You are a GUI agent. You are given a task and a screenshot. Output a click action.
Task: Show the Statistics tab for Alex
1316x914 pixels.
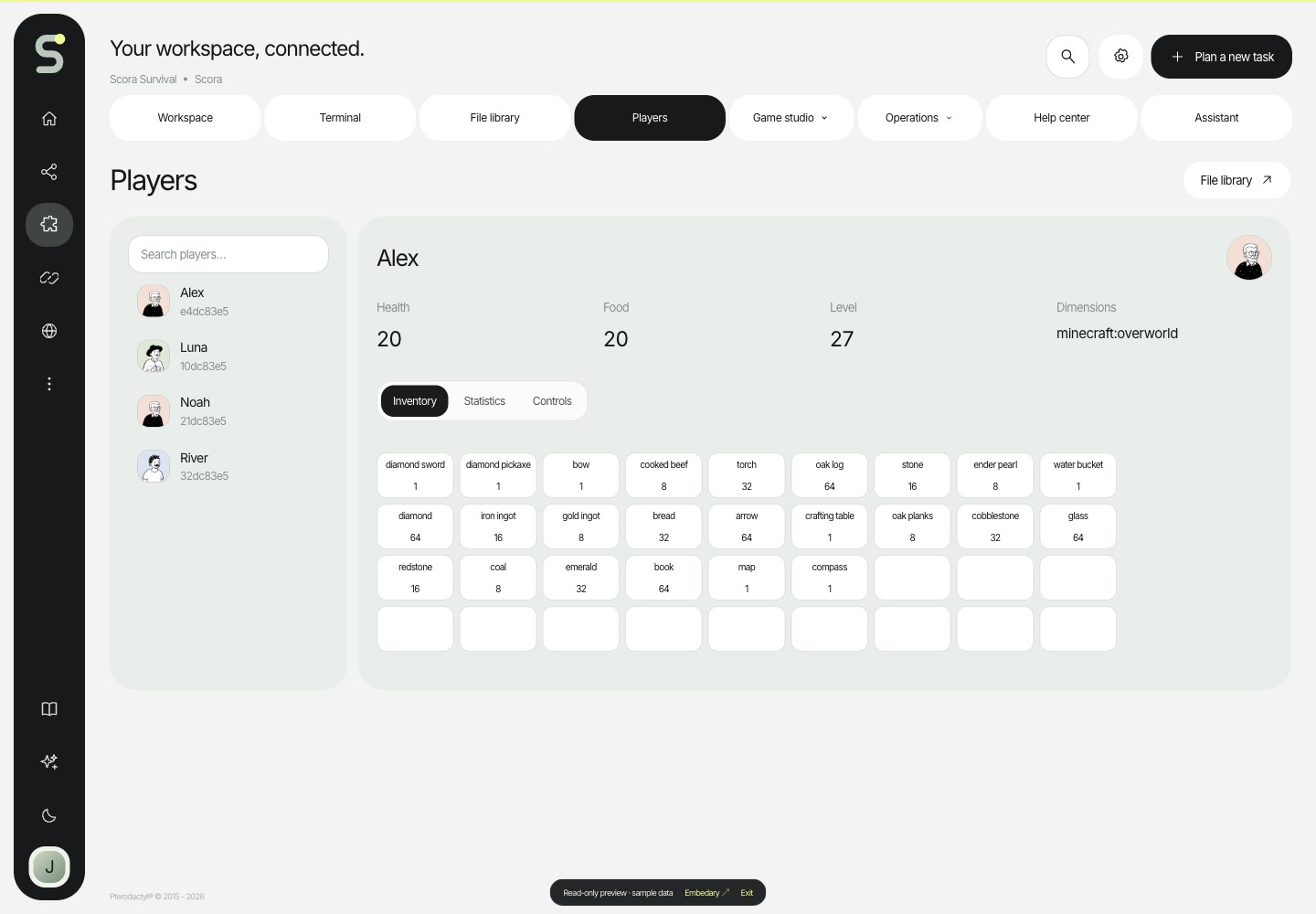[x=484, y=401]
